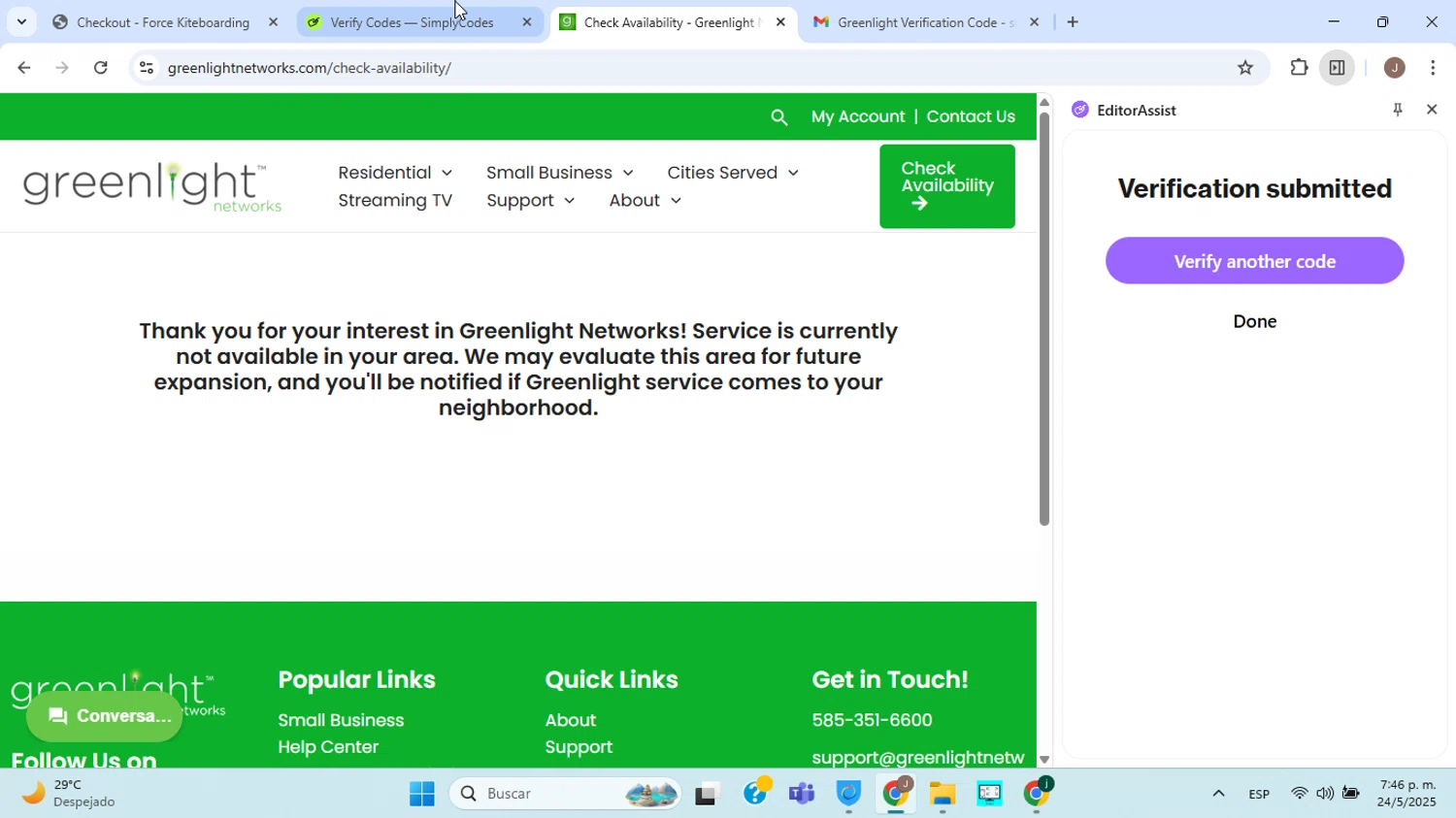
Task: Open File Explorer from the taskbar
Action: tap(943, 794)
